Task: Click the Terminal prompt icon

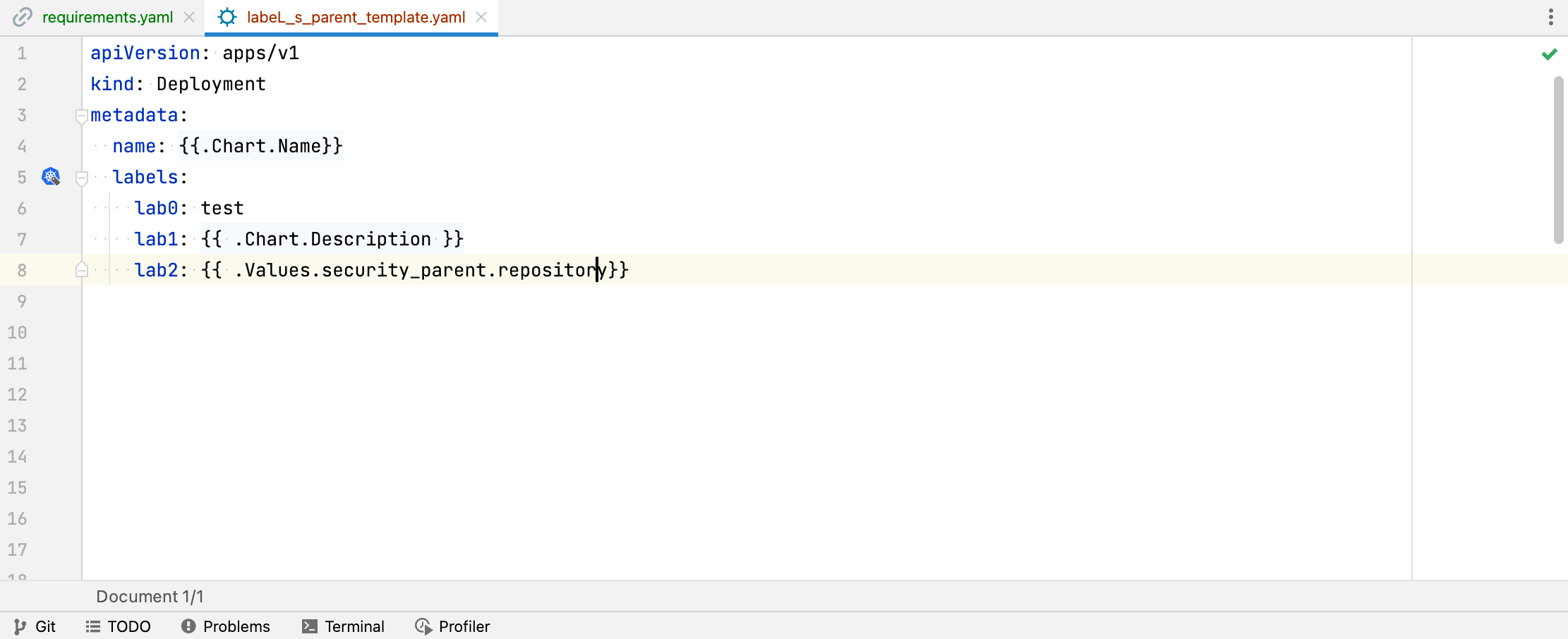Action: coord(309,626)
